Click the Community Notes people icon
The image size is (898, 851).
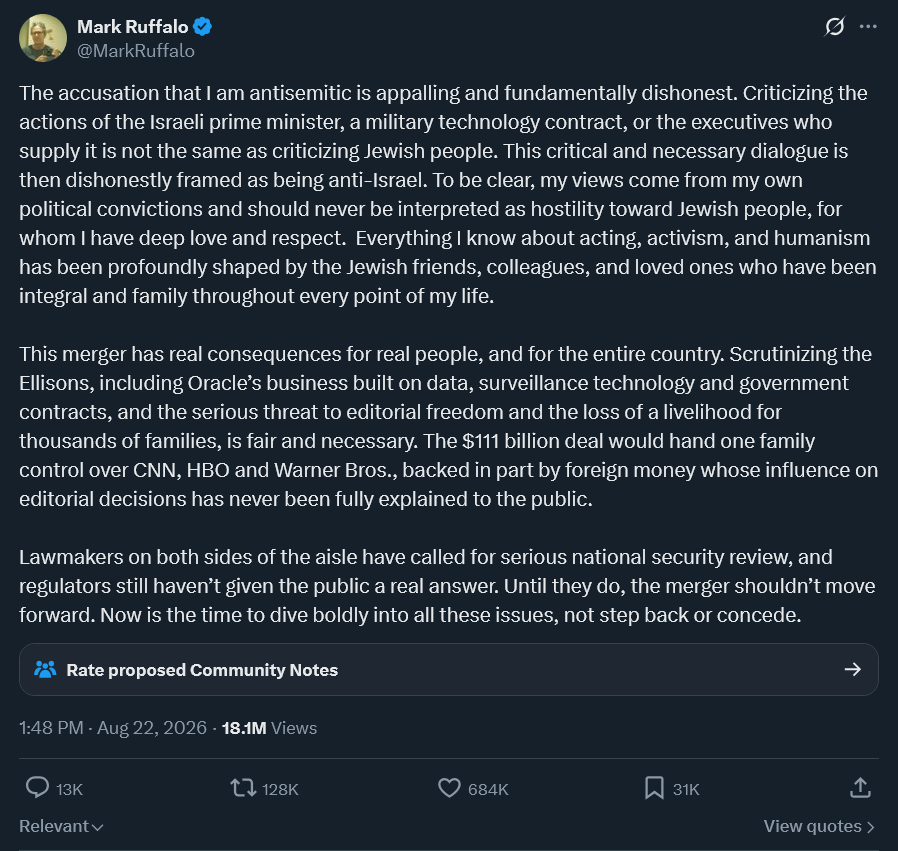[x=45, y=669]
